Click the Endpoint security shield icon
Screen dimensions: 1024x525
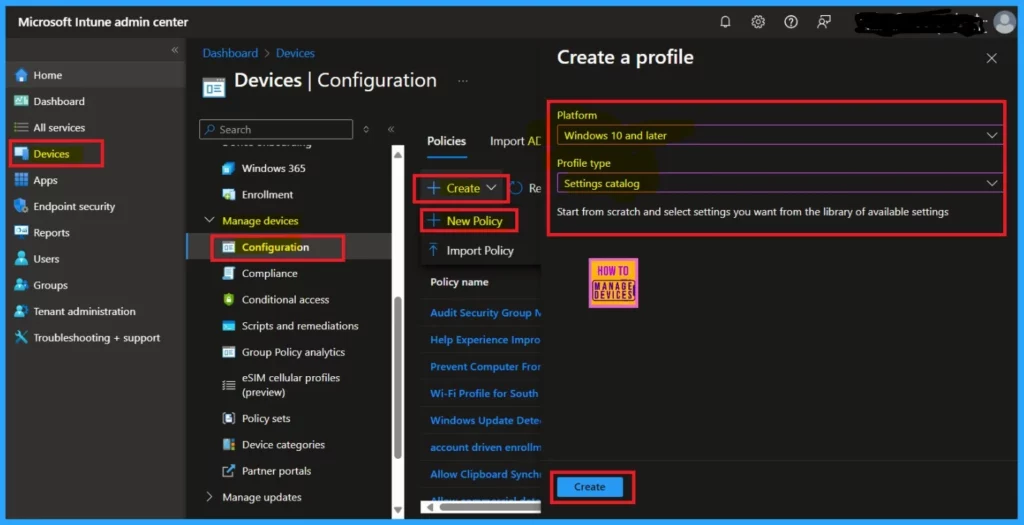click(21, 206)
